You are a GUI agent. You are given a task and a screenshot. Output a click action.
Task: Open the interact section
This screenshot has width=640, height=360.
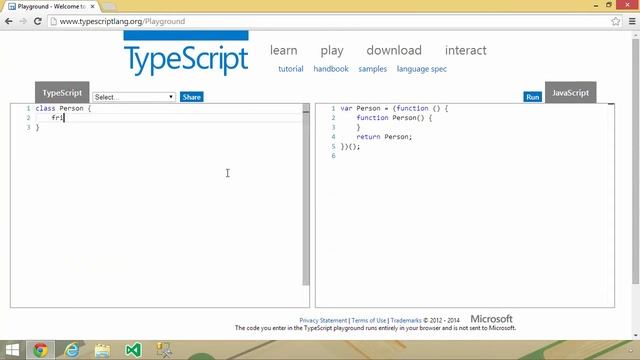tap(466, 50)
